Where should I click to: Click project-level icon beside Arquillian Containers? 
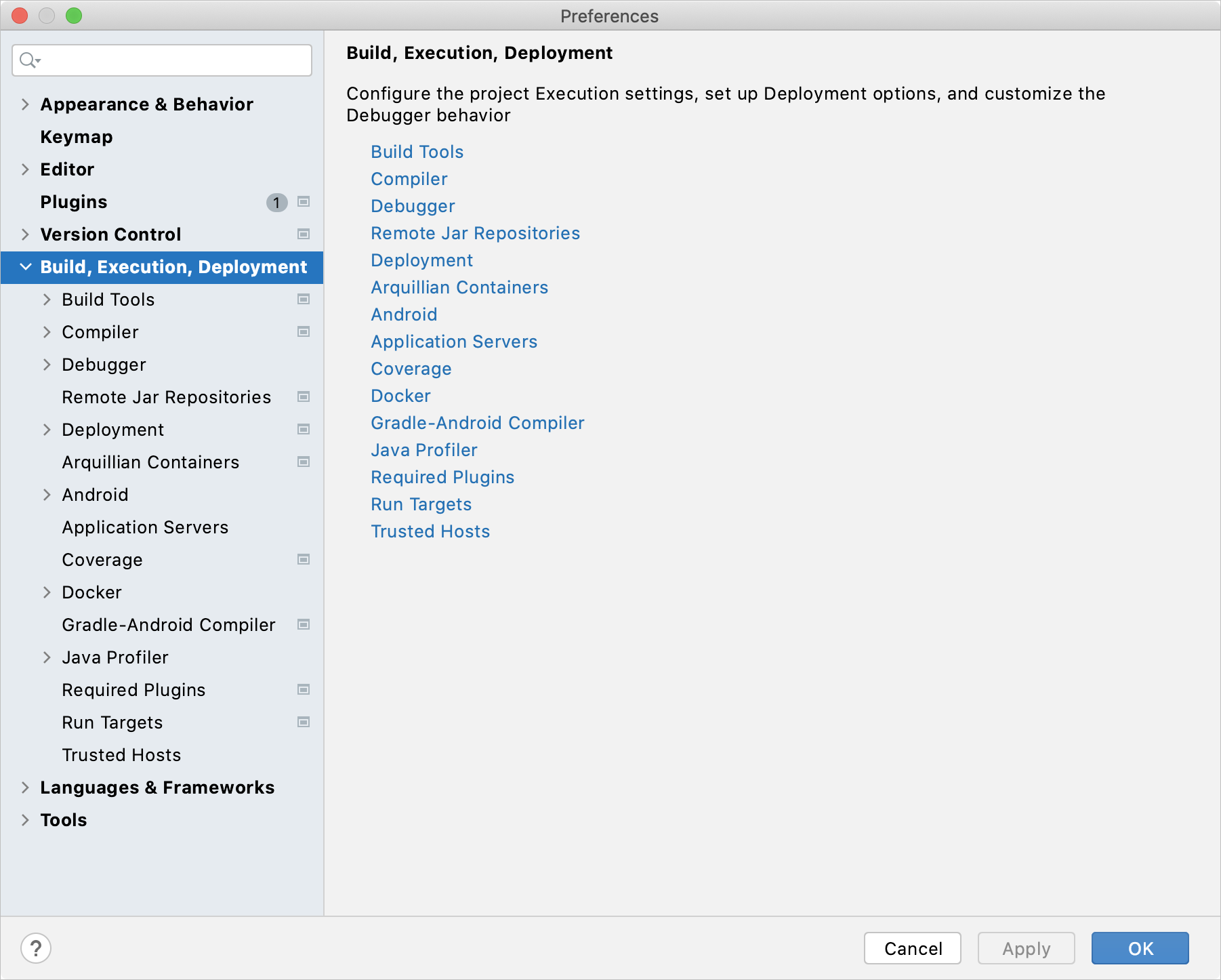click(x=304, y=462)
